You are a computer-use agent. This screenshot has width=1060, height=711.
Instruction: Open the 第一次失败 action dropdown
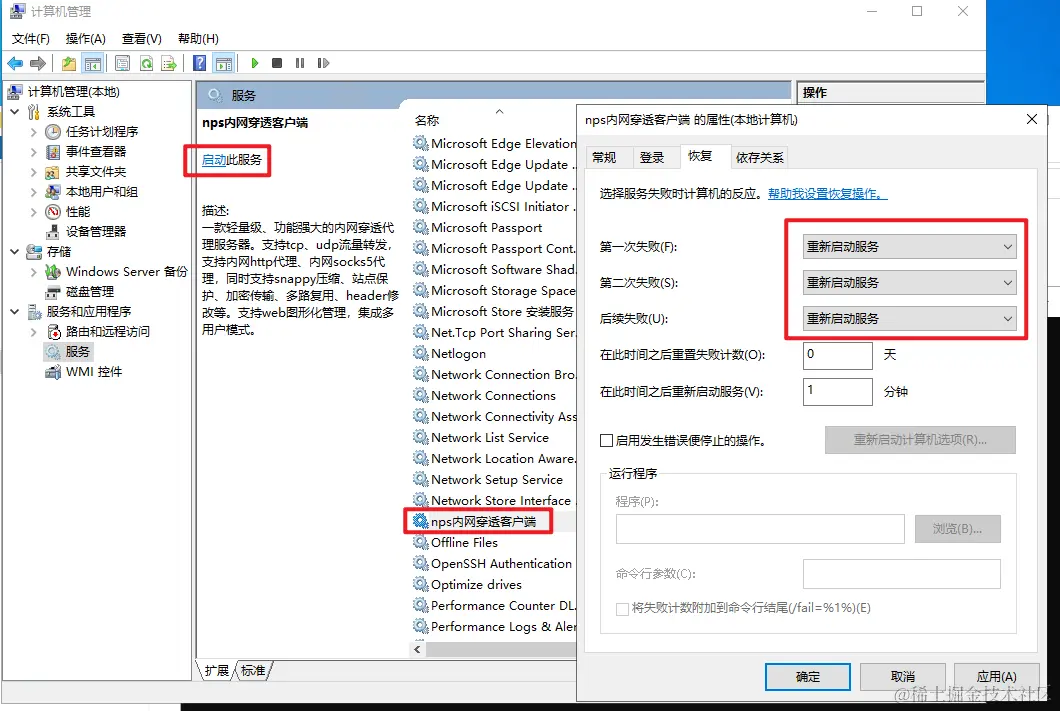(x=909, y=247)
